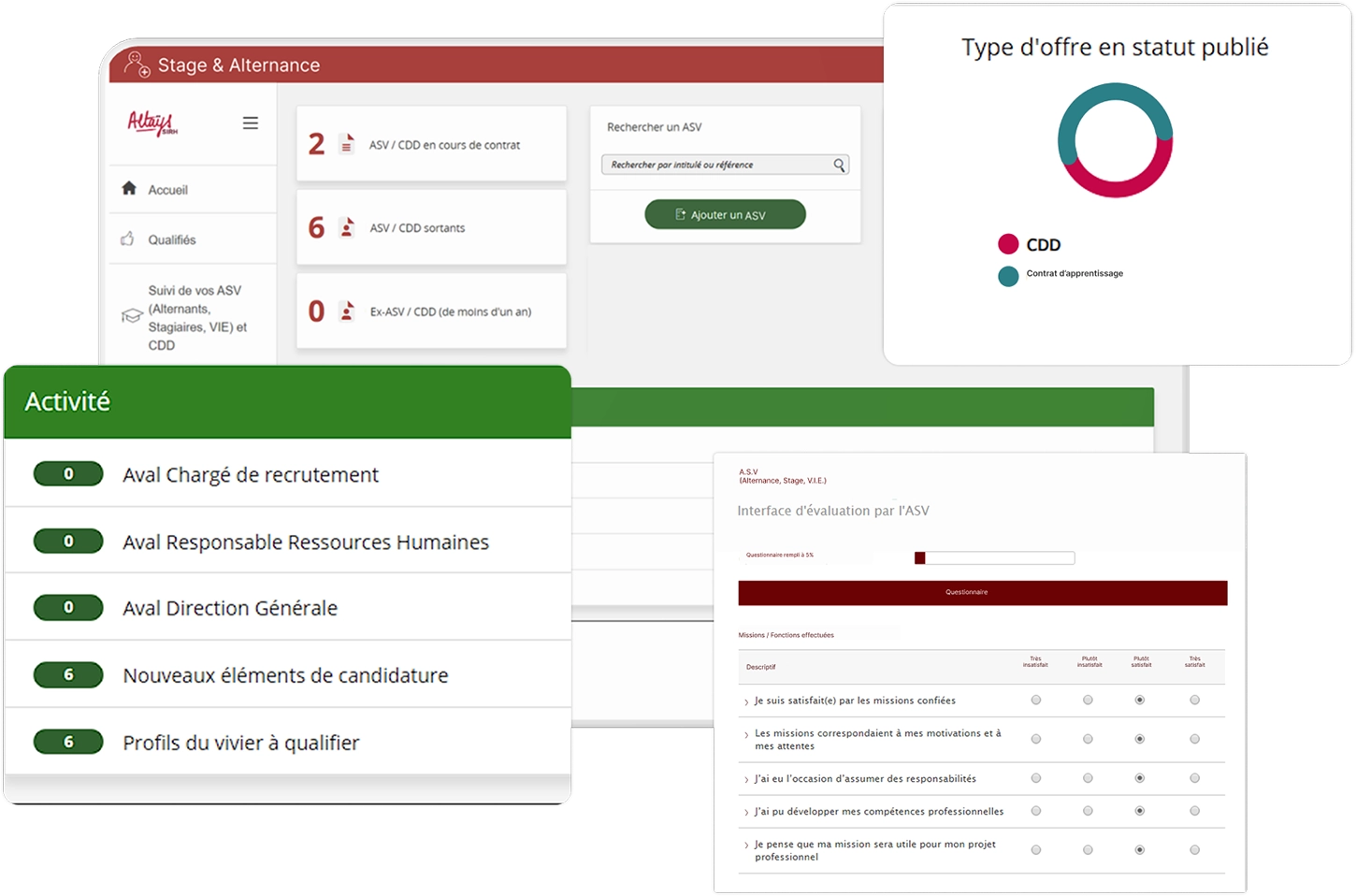This screenshot has height=896, width=1356.
Task: Click the person icon for ASV / CDD sortants
Action: click(347, 228)
